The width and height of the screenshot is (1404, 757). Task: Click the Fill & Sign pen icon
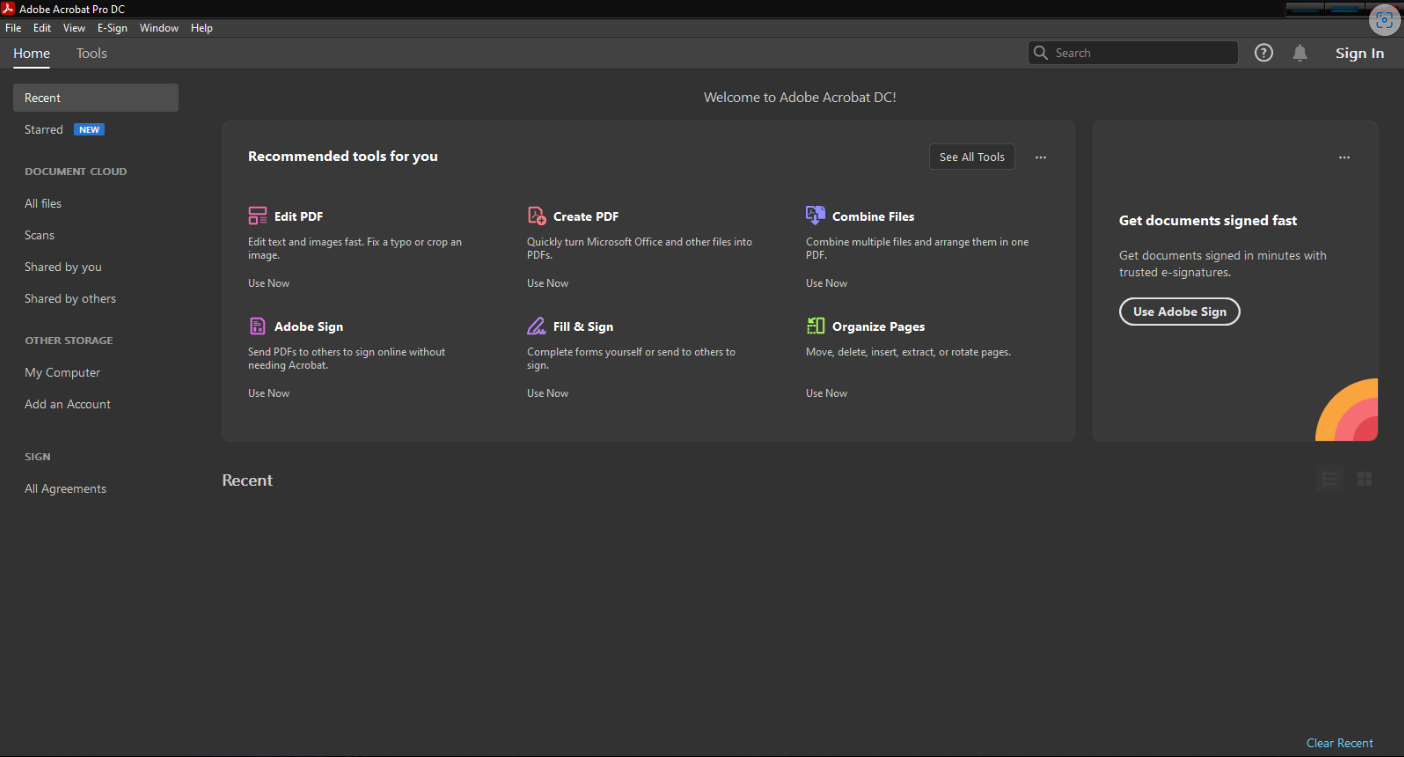[x=536, y=326]
